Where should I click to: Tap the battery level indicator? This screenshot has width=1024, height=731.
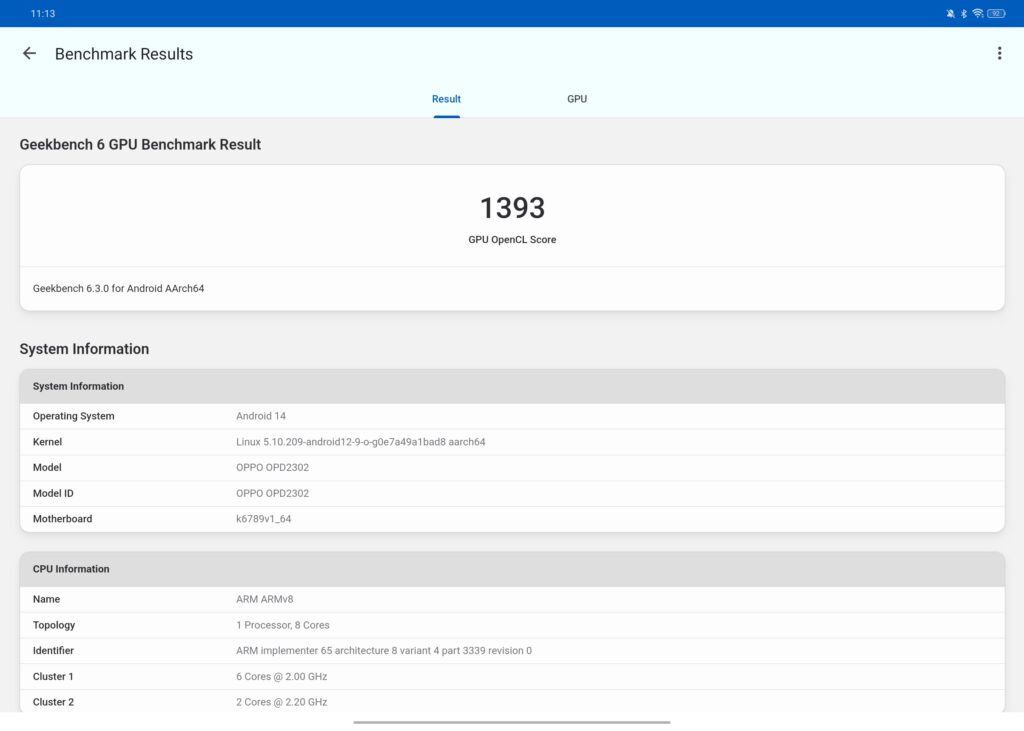(x=996, y=14)
